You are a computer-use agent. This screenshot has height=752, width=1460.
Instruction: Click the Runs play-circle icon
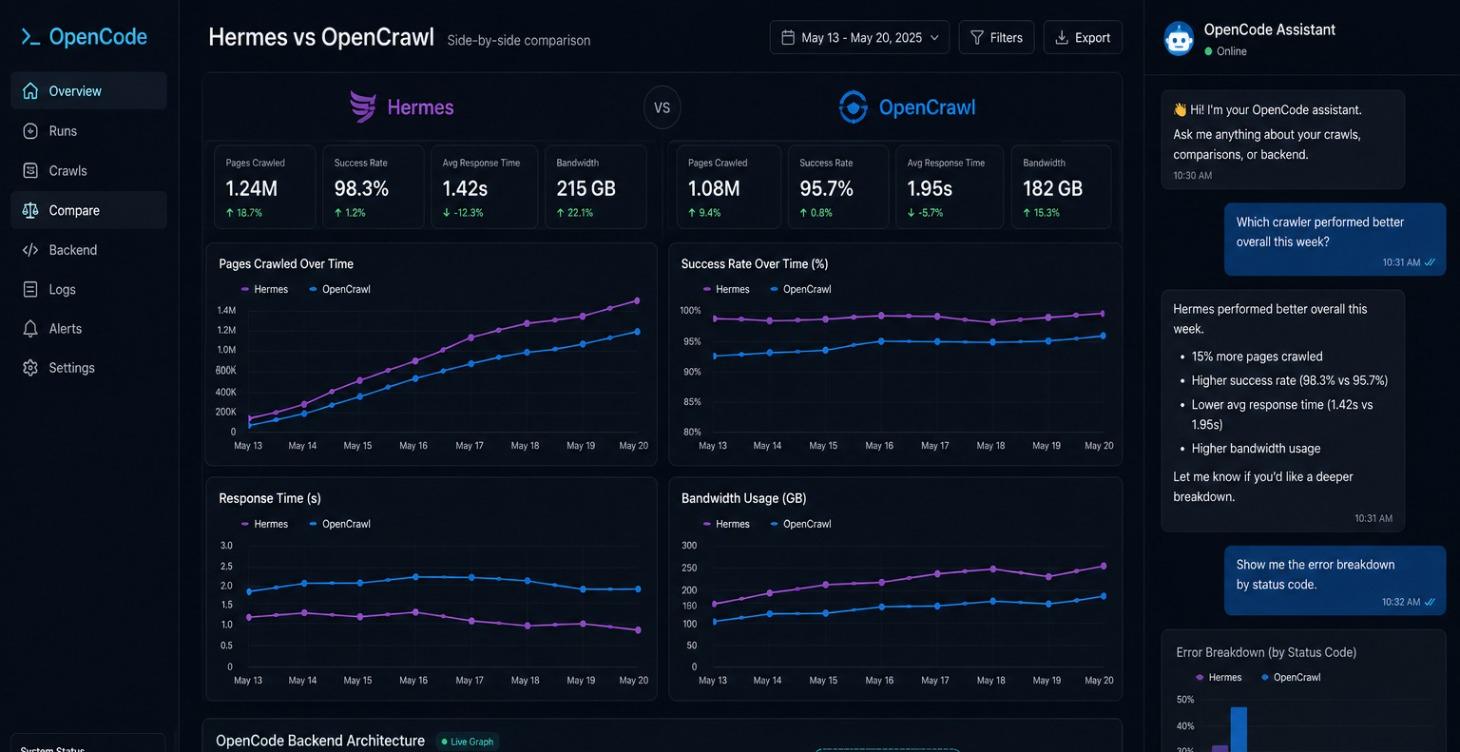[30, 131]
